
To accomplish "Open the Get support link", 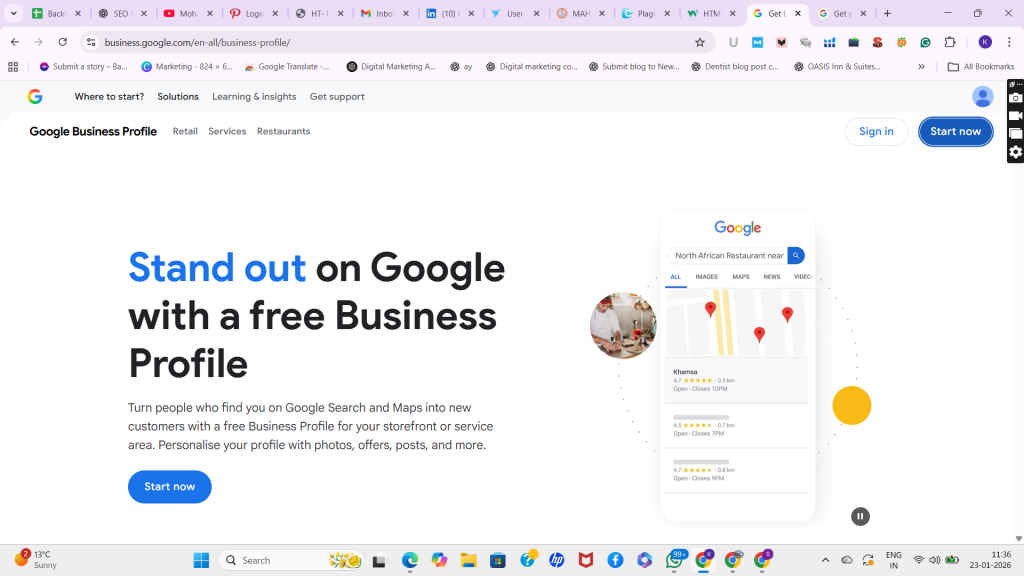I will click(337, 97).
